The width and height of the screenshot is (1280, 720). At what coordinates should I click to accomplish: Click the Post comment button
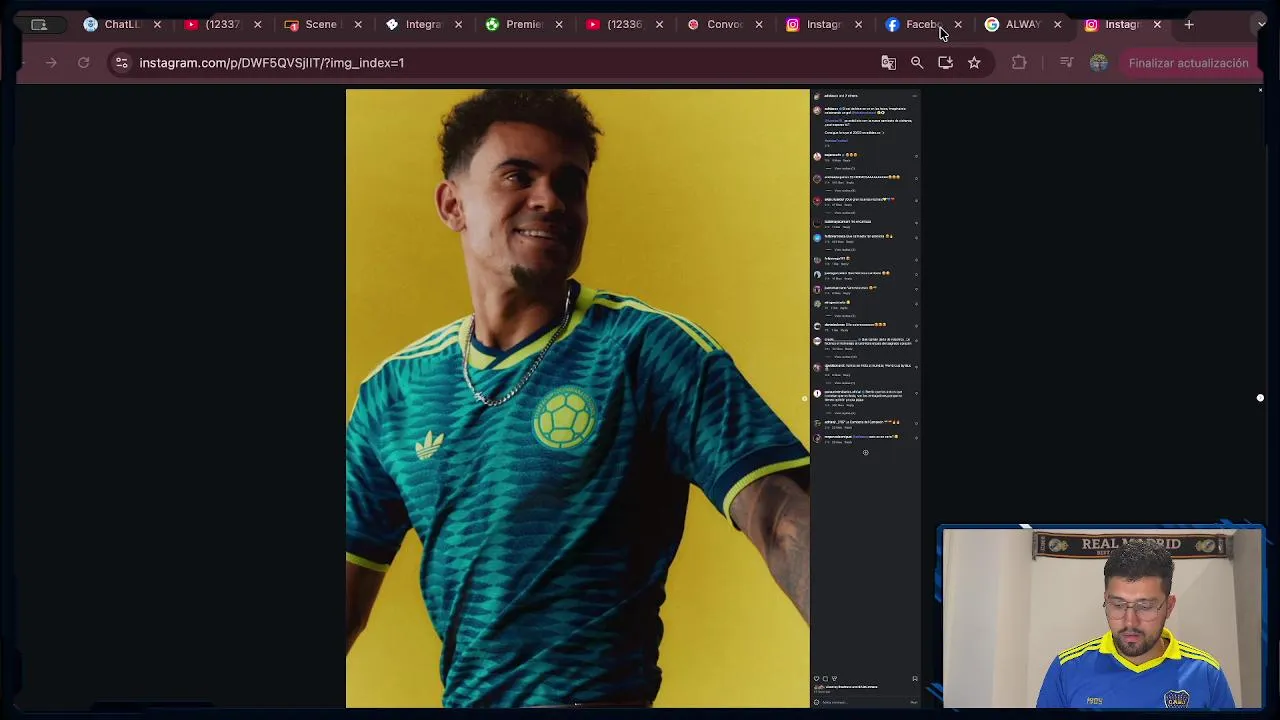[914, 702]
